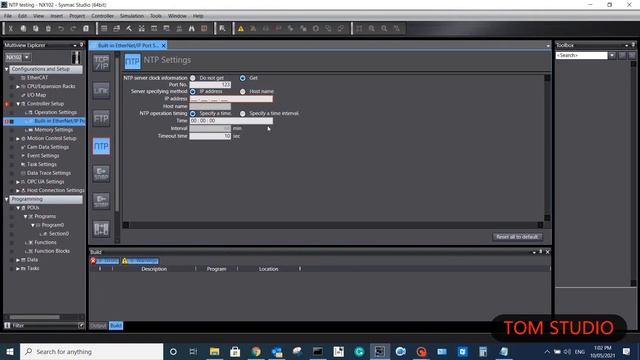Viewport: 640px width, 360px height.
Task: Click the Zoom In magnifier toolbar icon
Action: pyautogui.click(x=372, y=29)
